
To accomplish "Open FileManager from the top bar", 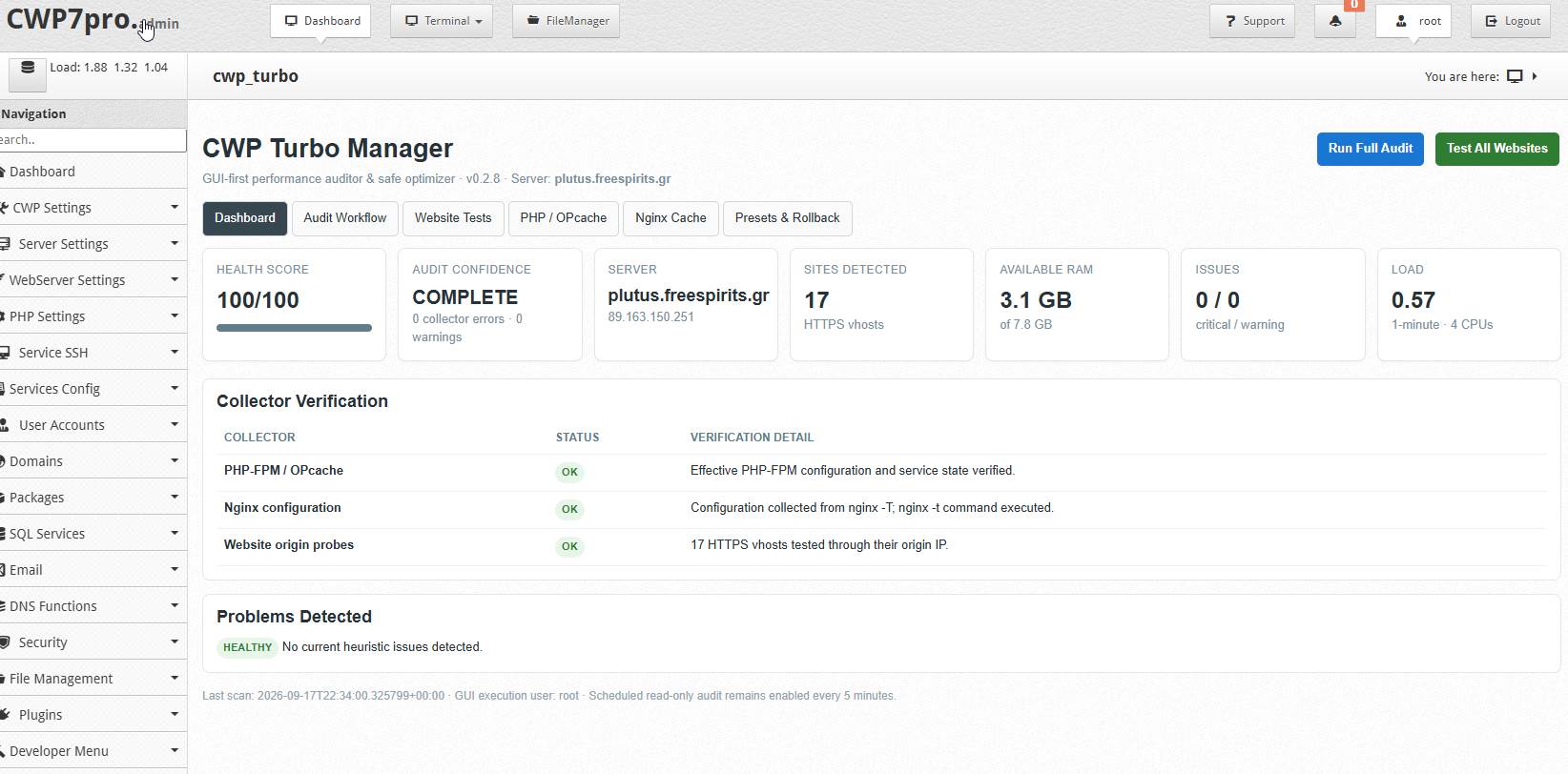I will (x=567, y=21).
